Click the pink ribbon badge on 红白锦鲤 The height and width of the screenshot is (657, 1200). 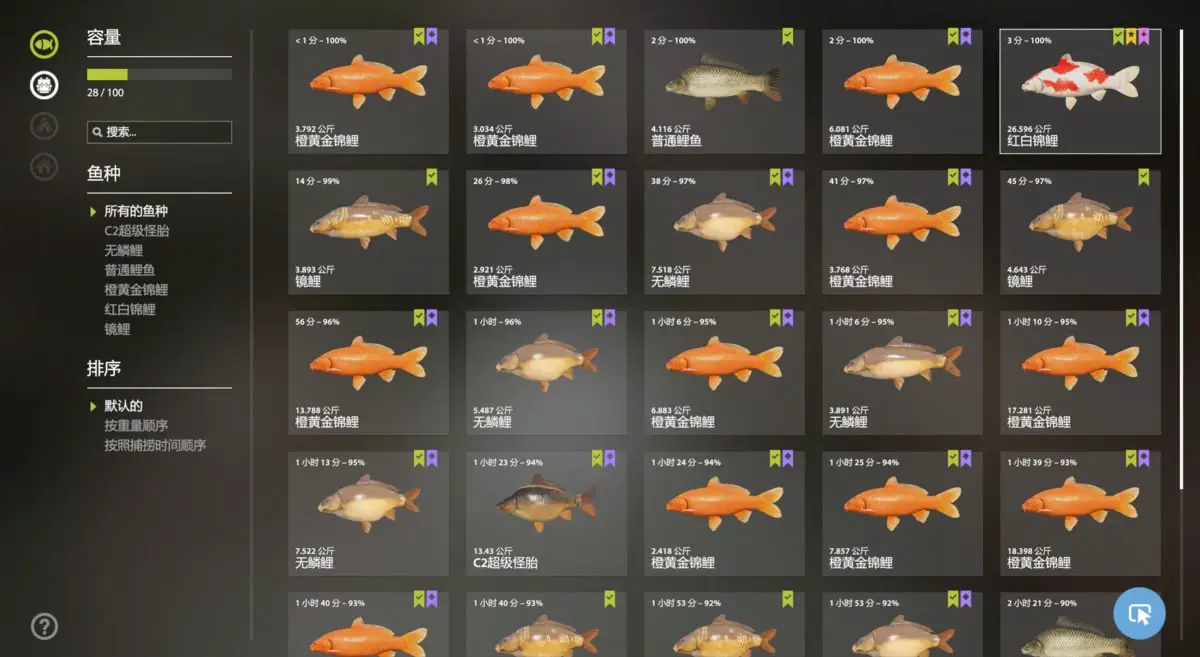(x=1143, y=37)
